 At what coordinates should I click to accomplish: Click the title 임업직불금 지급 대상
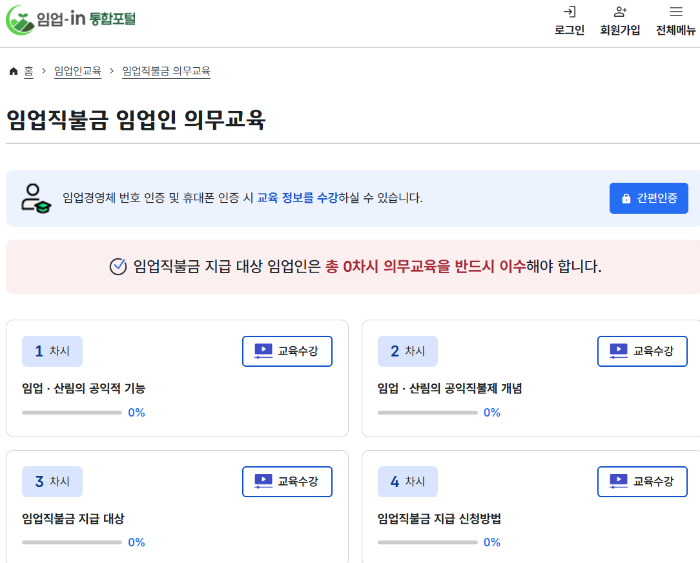(x=73, y=519)
